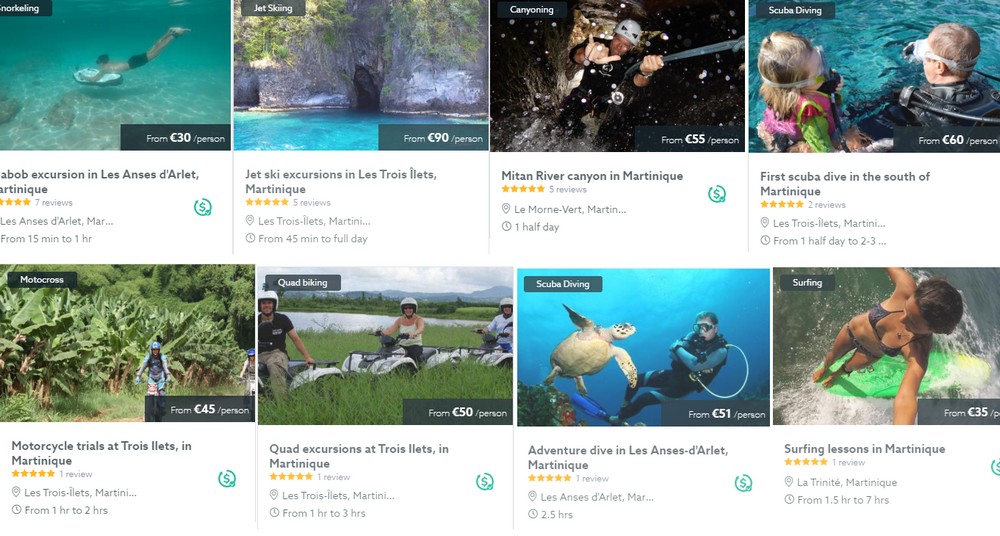Screen dimensions: 1000x536
Task: Click cashback icon on Seabob excursion card
Action: coord(203,207)
